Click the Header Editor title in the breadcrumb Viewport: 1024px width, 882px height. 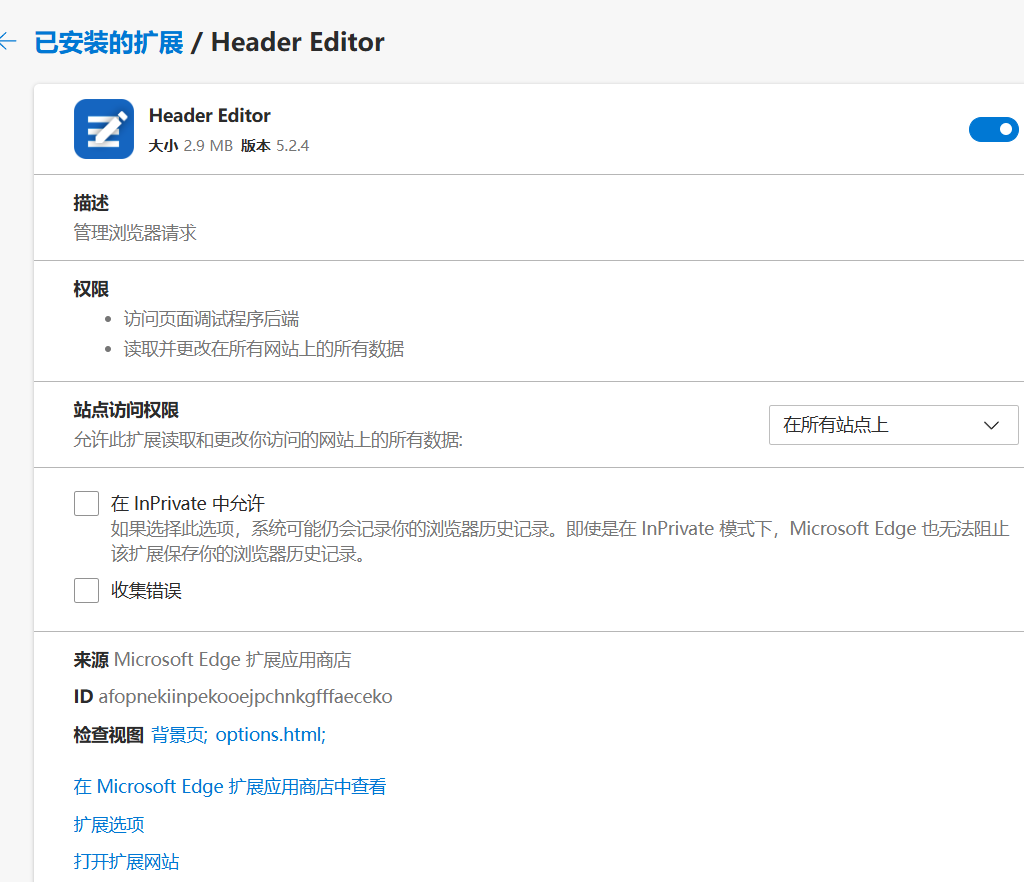[x=298, y=42]
